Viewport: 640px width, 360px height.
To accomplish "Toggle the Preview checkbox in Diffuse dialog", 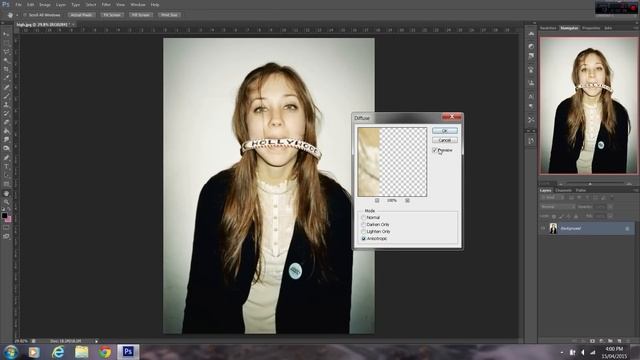I will point(435,150).
